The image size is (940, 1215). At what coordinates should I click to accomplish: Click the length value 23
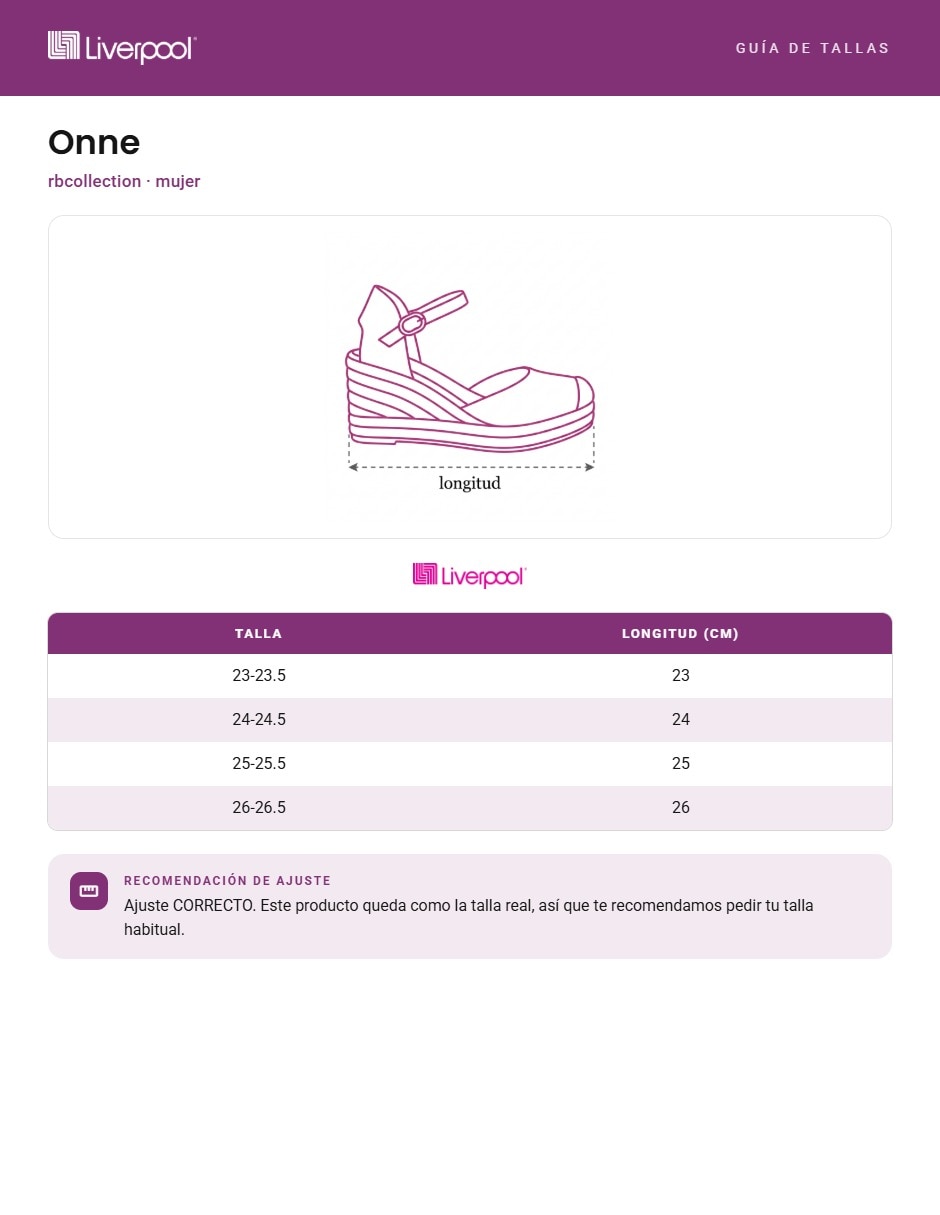coord(681,676)
